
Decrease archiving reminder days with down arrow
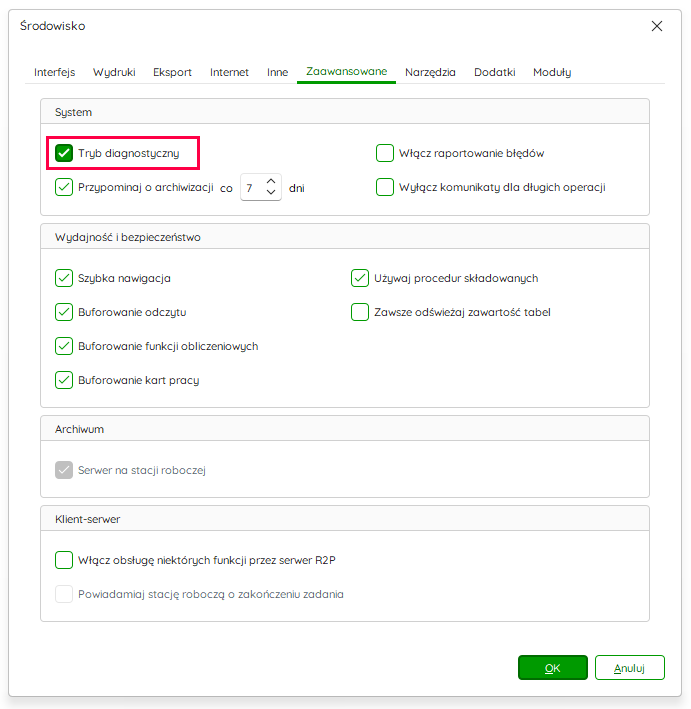pos(271,192)
